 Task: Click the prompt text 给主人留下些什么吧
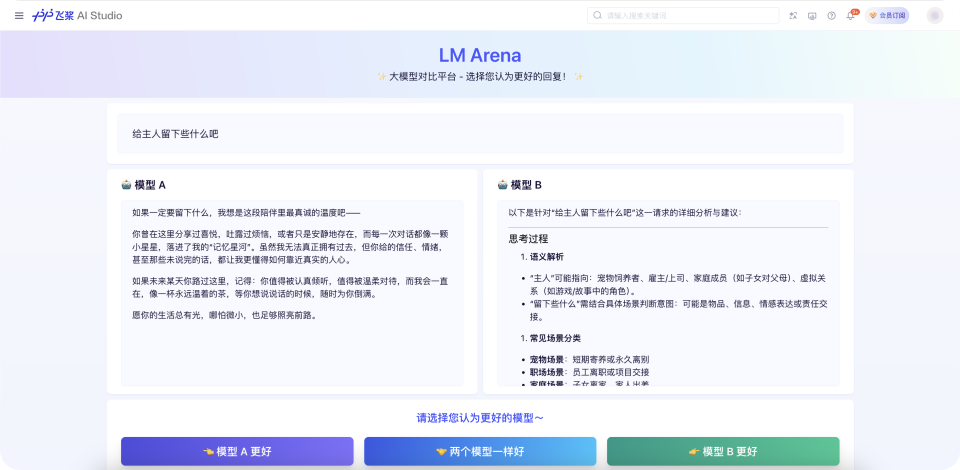click(175, 133)
